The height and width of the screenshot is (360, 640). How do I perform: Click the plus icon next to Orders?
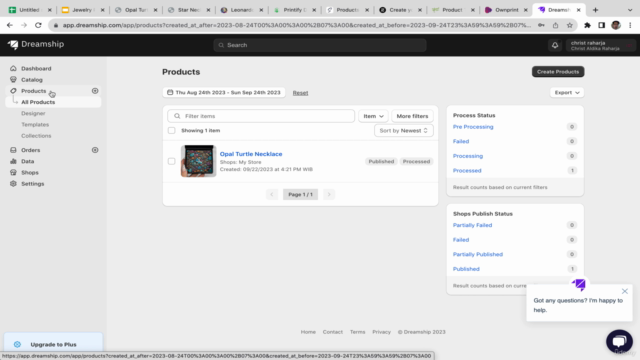[x=95, y=150]
